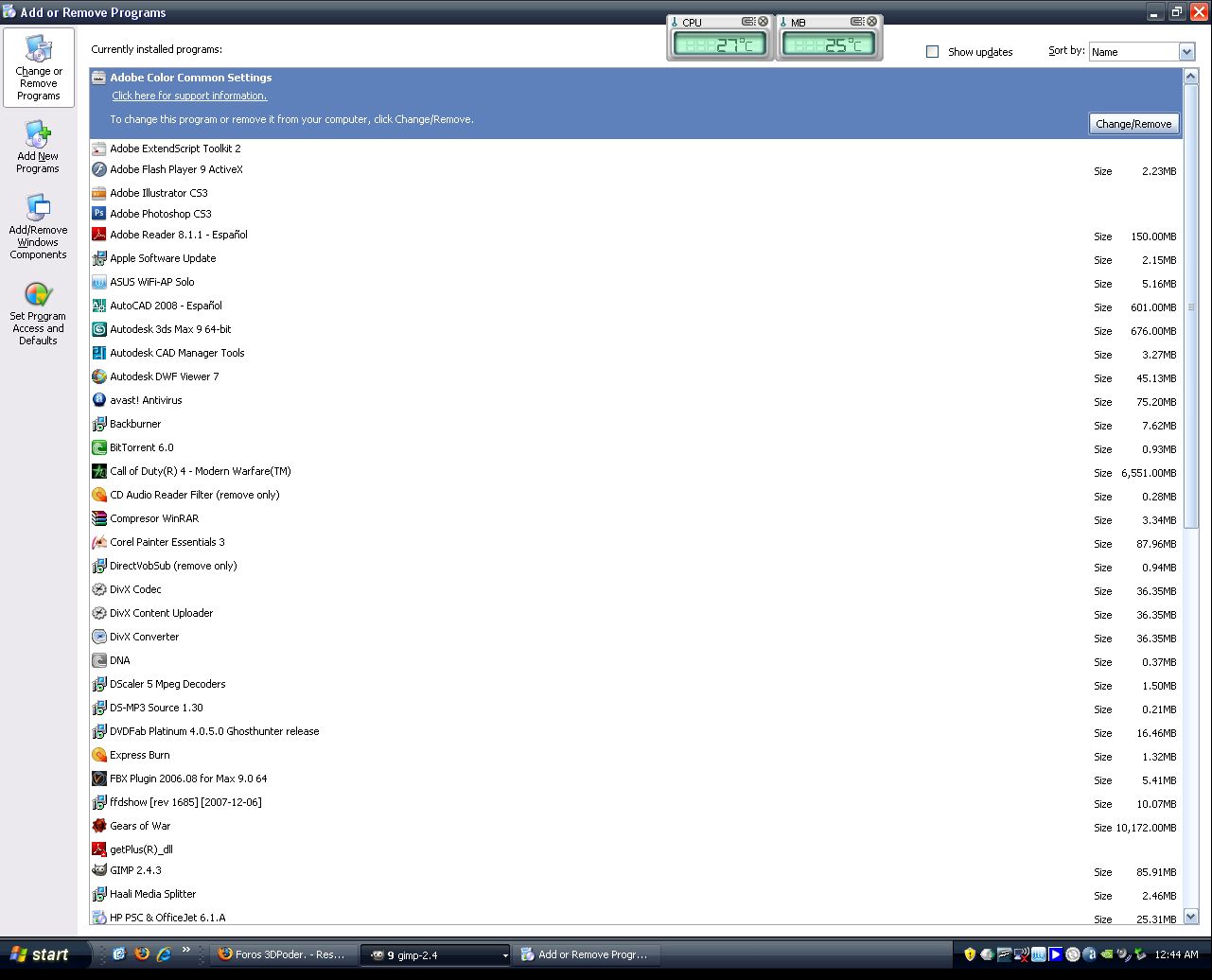Screen dimensions: 1212x980
Task: Select DivX Codec entry
Action: coord(636,589)
